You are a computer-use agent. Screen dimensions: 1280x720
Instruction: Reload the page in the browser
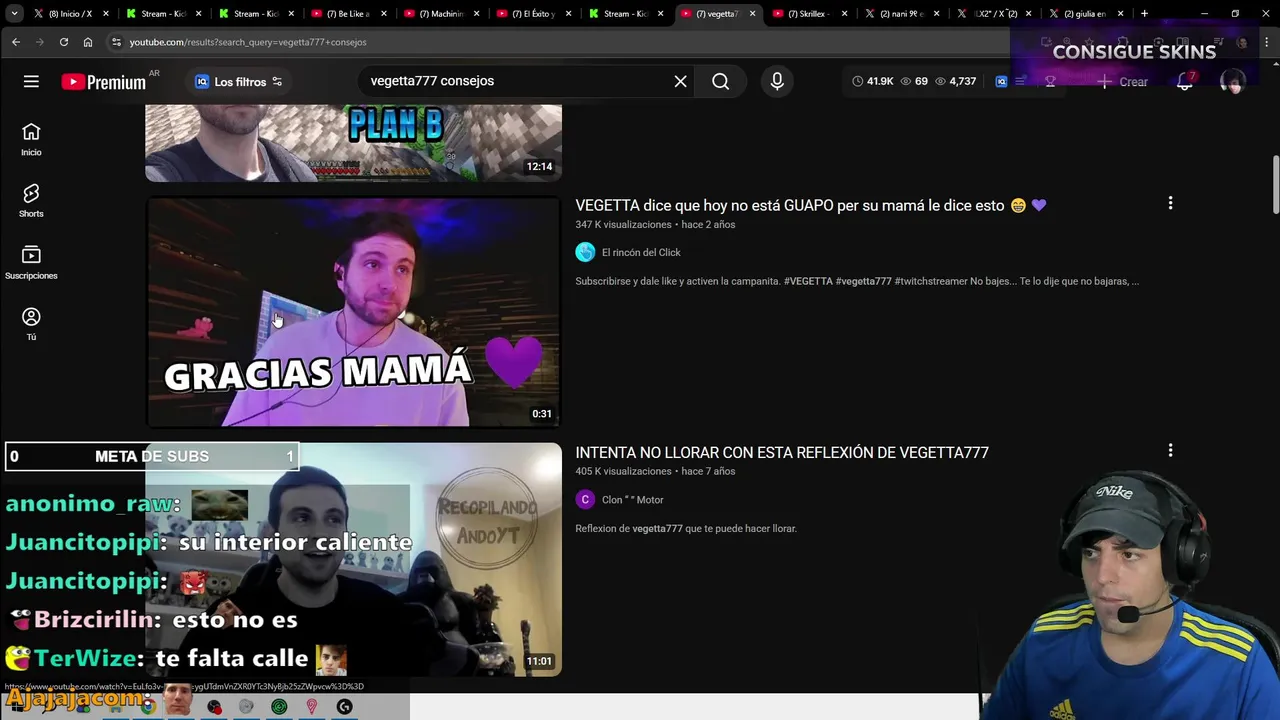pyautogui.click(x=64, y=42)
